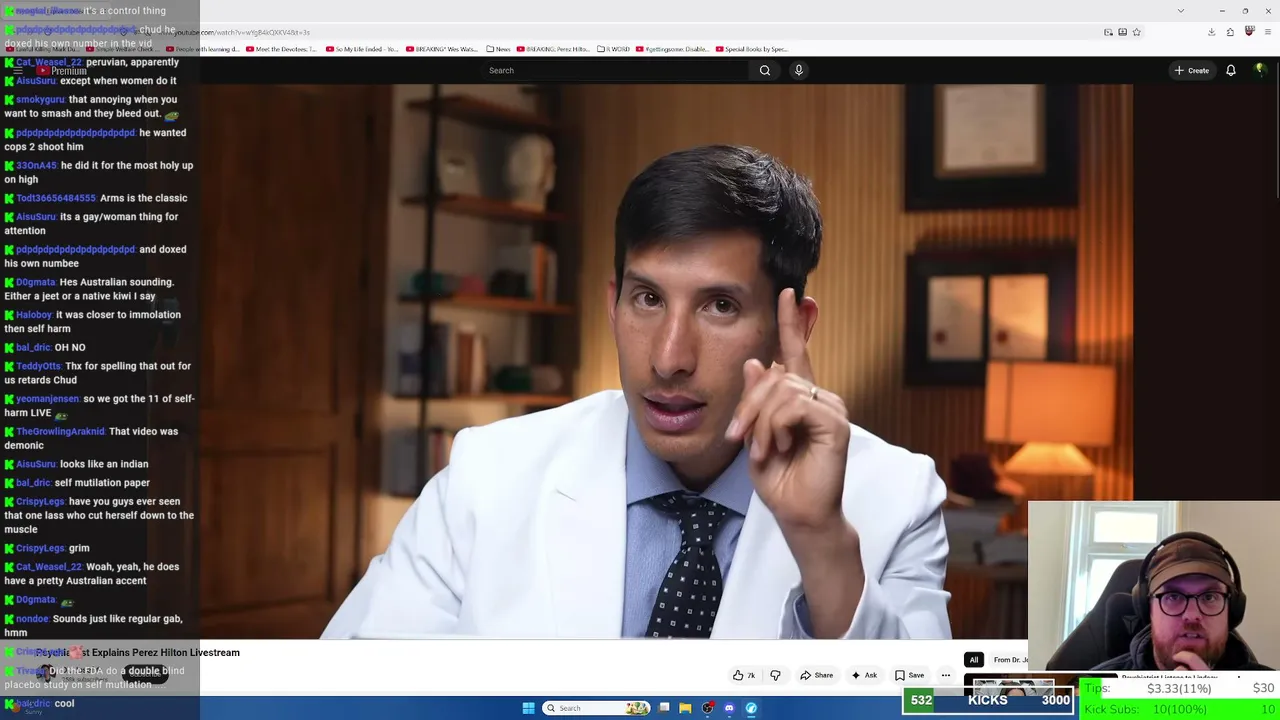Viewport: 1280px width, 720px height.
Task: Start voice search with the microphone icon
Action: (798, 70)
